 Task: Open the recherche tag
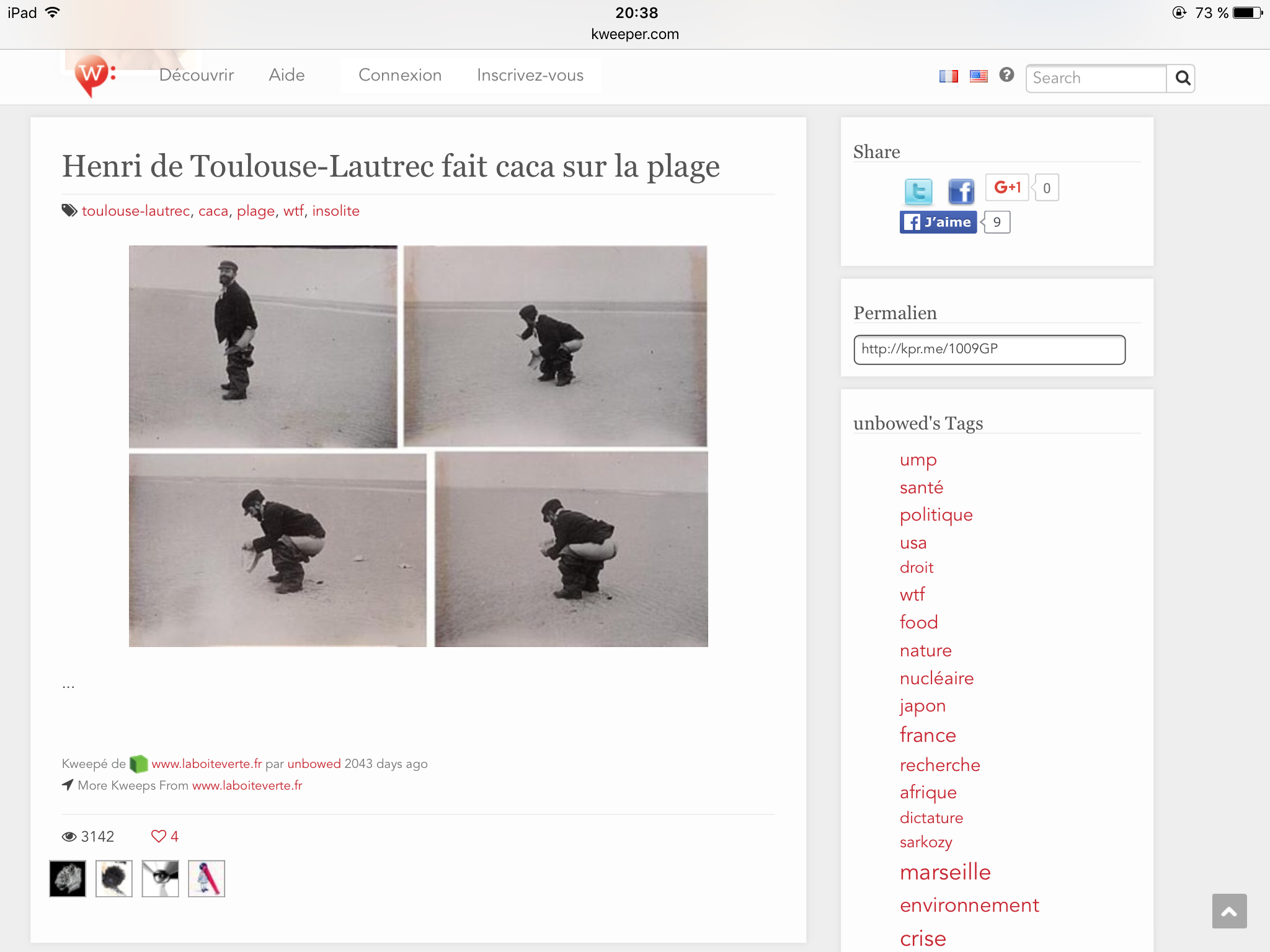(940, 765)
